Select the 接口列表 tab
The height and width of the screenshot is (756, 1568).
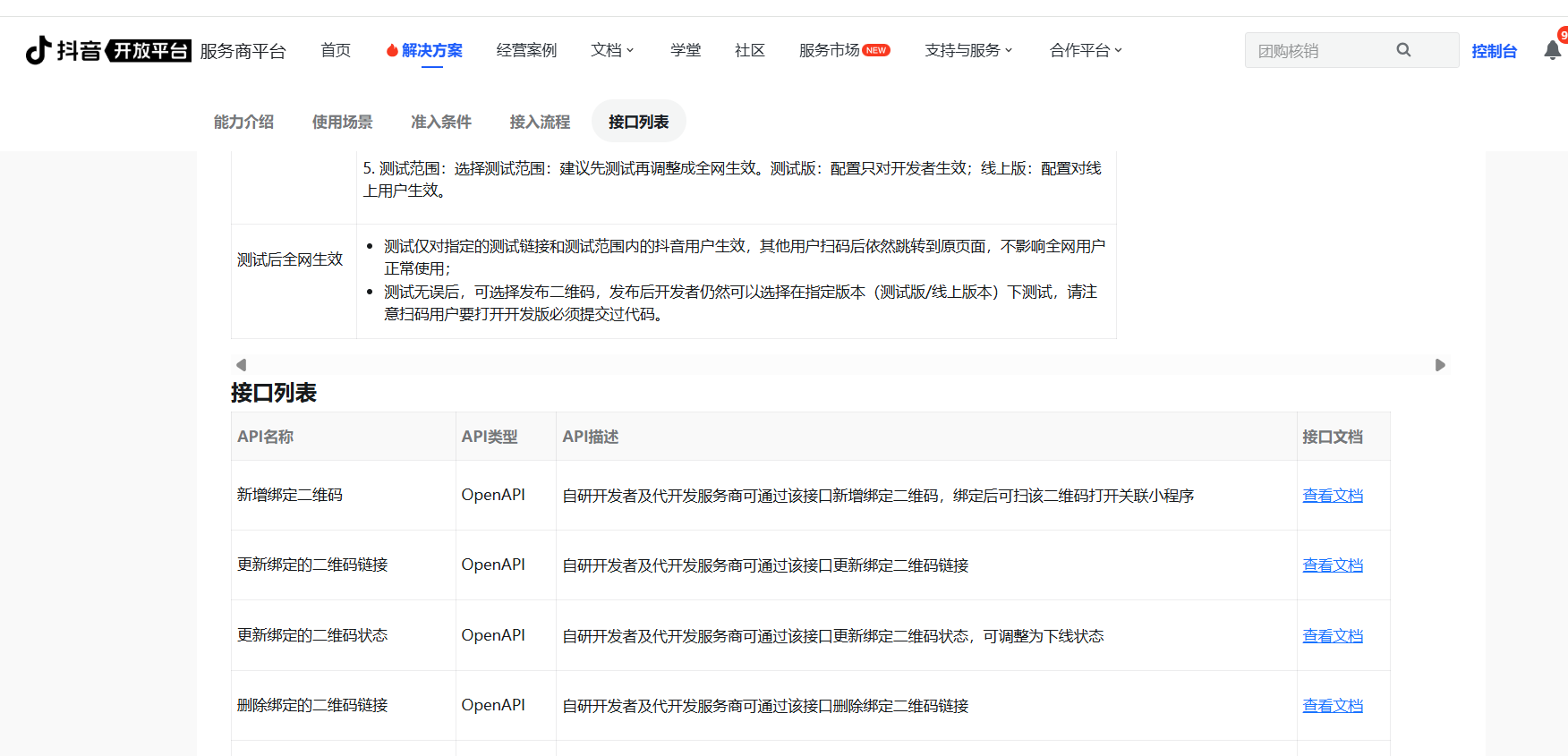point(639,122)
